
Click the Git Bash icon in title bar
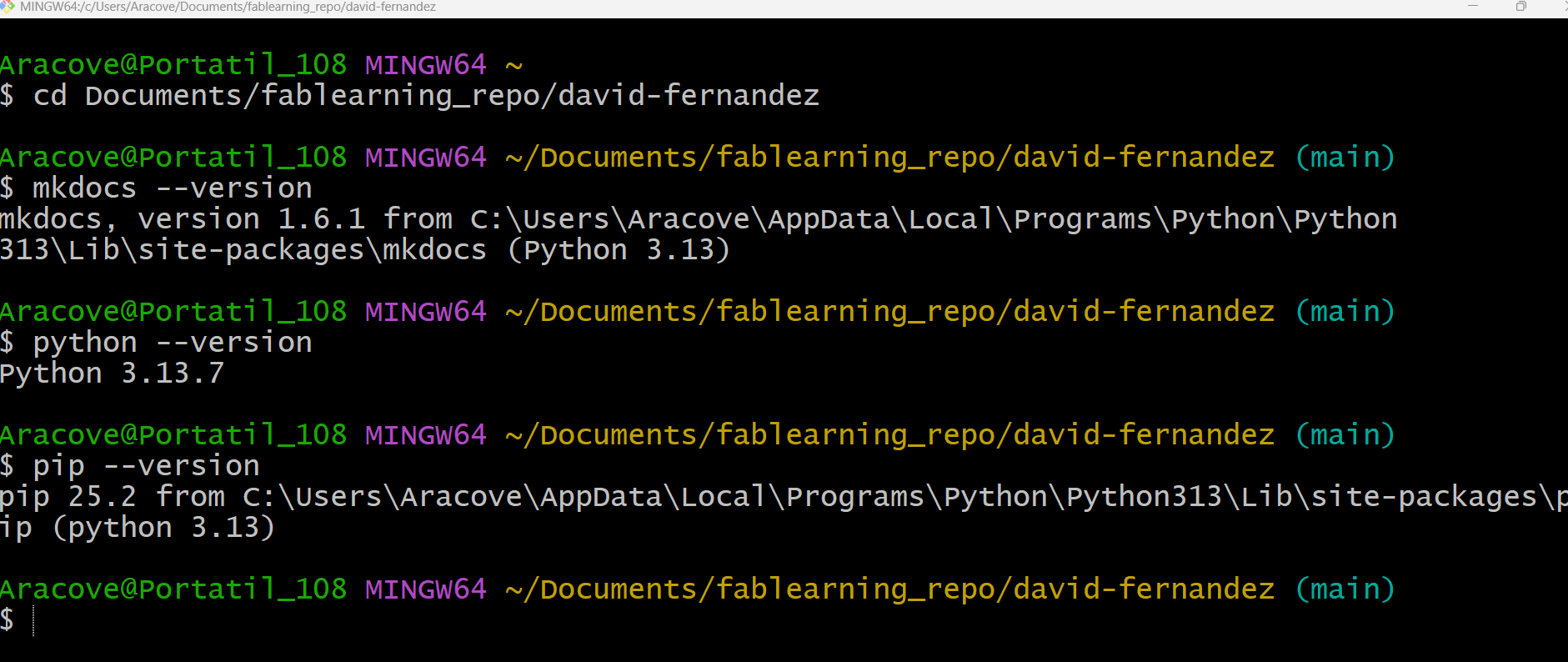coord(8,7)
